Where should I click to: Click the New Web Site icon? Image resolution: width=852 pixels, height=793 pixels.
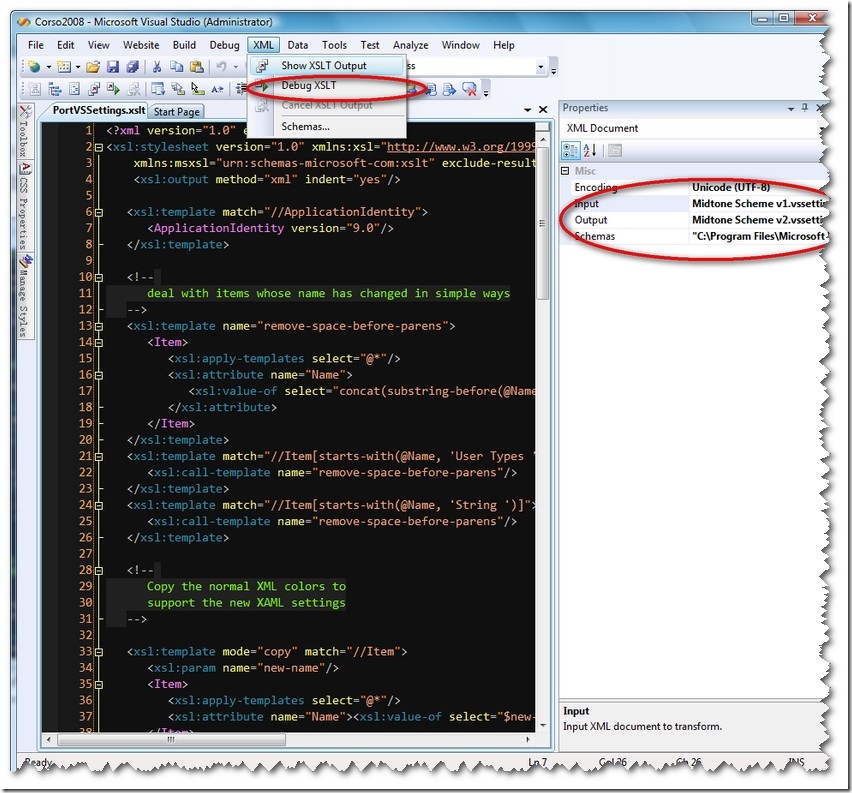tap(35, 67)
